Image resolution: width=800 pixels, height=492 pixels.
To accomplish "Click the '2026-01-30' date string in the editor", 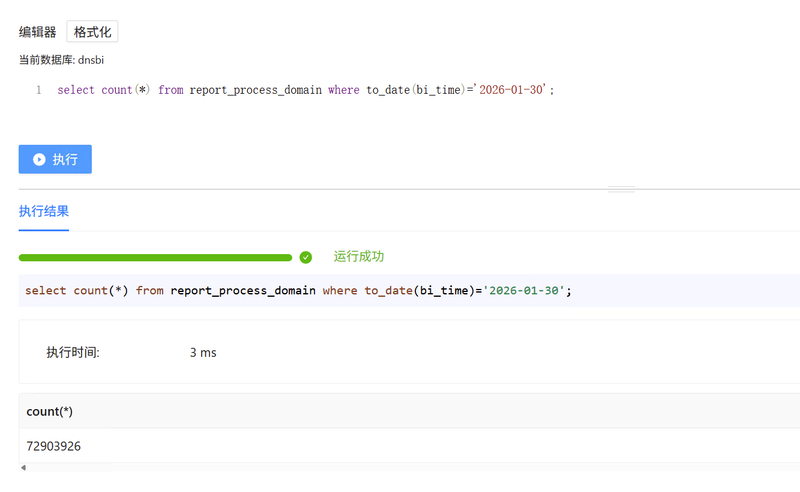I will [x=510, y=90].
